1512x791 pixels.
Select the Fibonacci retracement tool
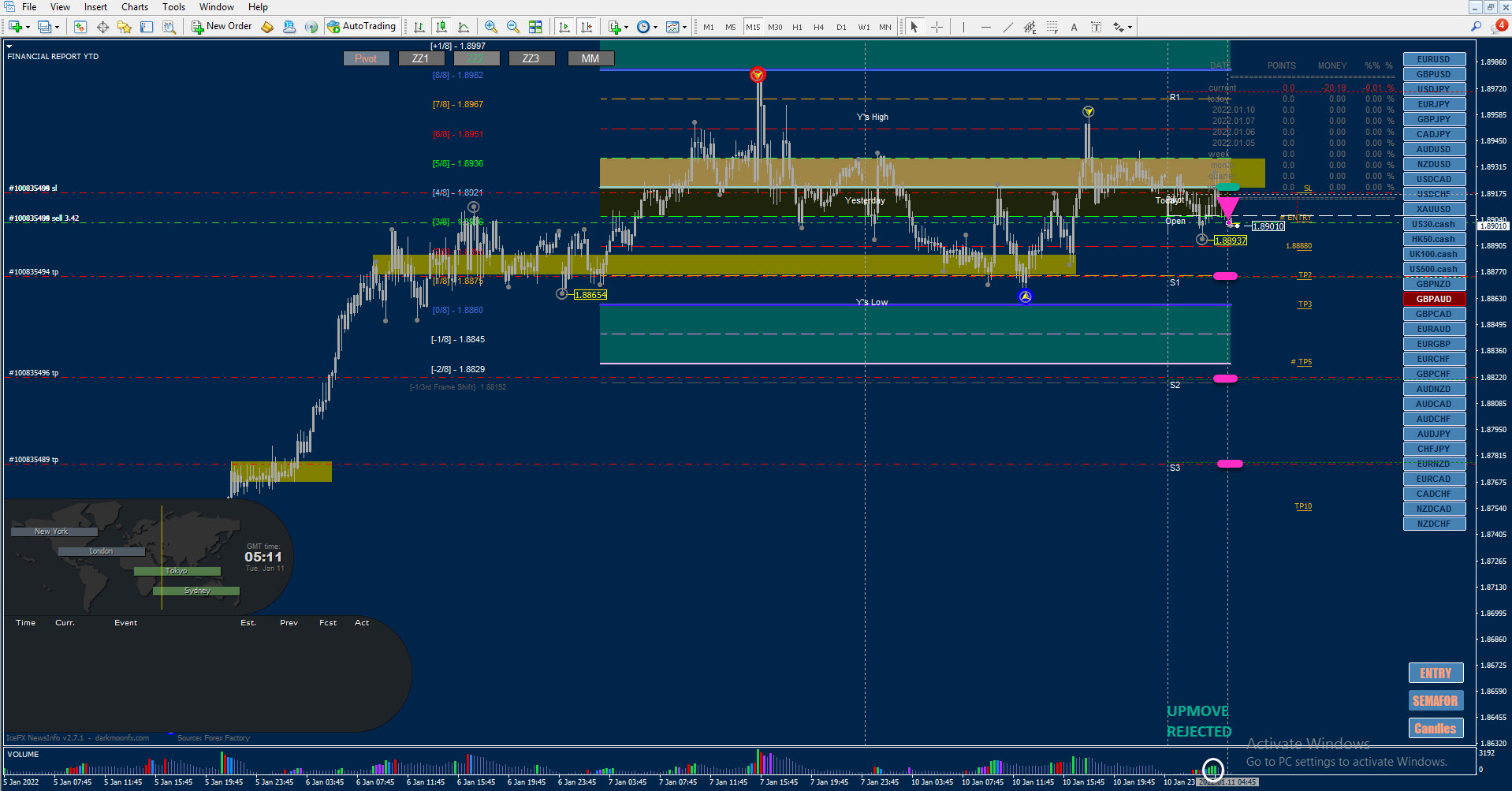pos(1052,27)
